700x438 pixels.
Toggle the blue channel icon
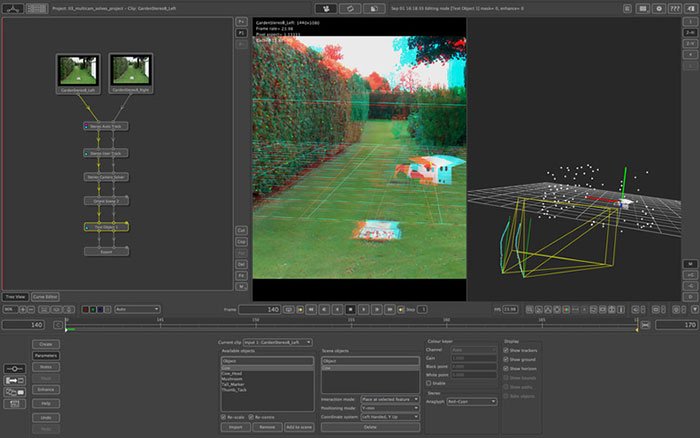click(100, 309)
